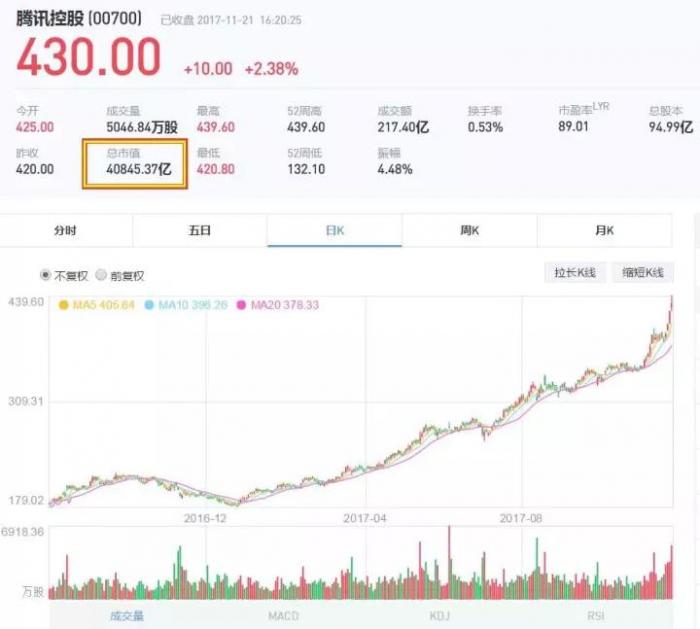Select the 日K chart tab
700x629 pixels.
click(335, 230)
